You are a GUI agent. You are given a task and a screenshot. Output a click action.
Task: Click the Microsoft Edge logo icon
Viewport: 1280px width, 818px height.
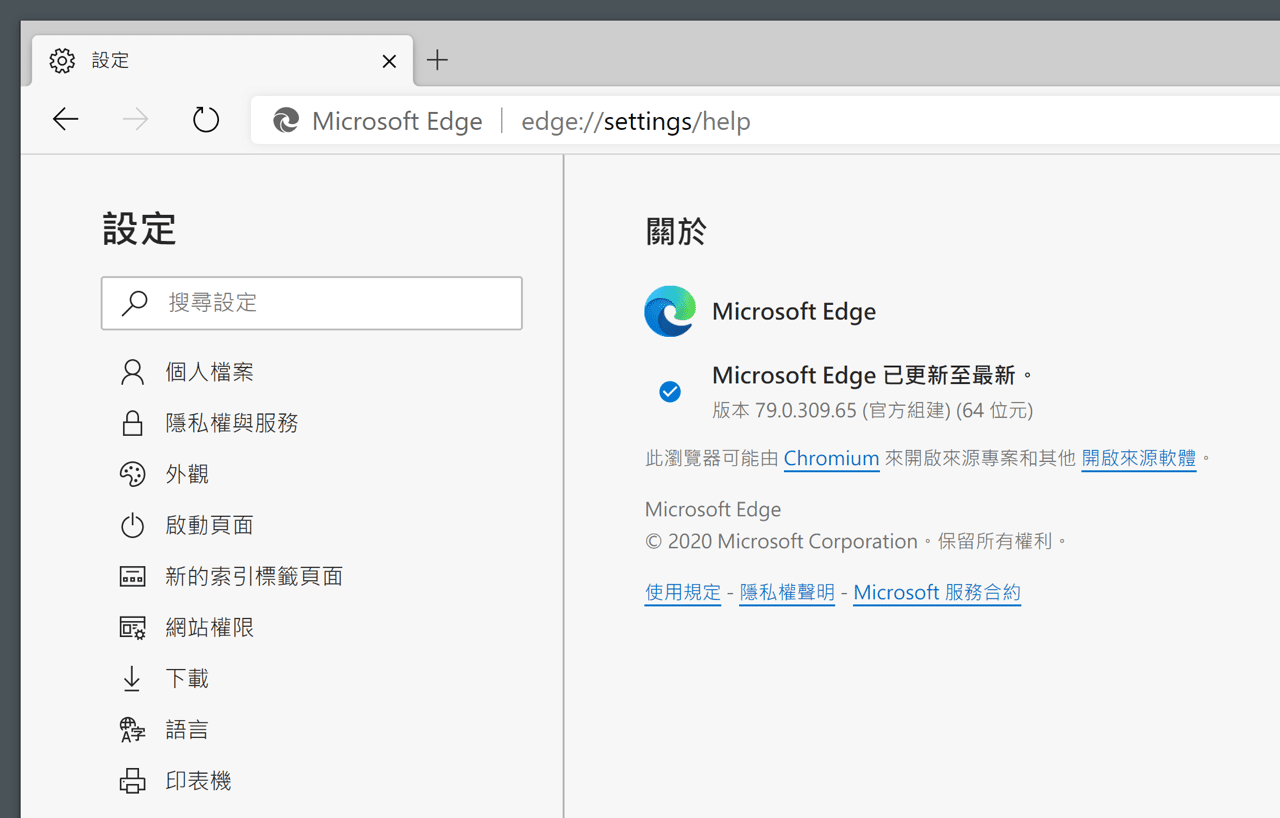[669, 311]
